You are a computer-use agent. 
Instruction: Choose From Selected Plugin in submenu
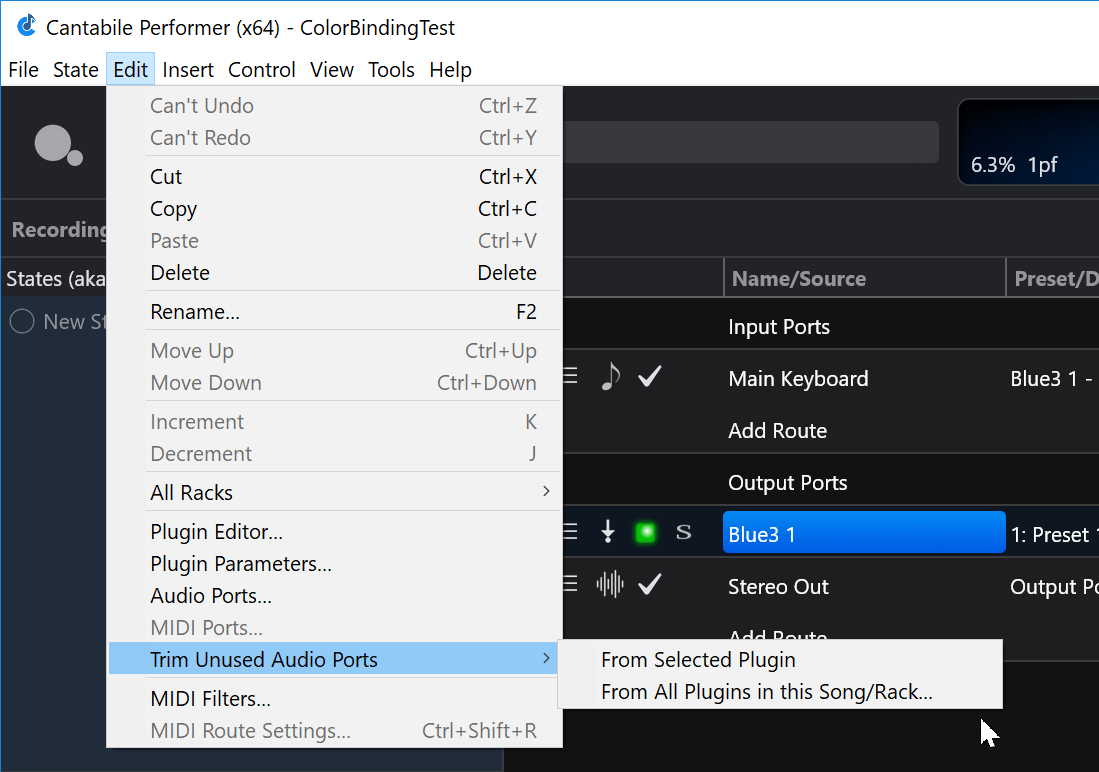(x=780, y=659)
